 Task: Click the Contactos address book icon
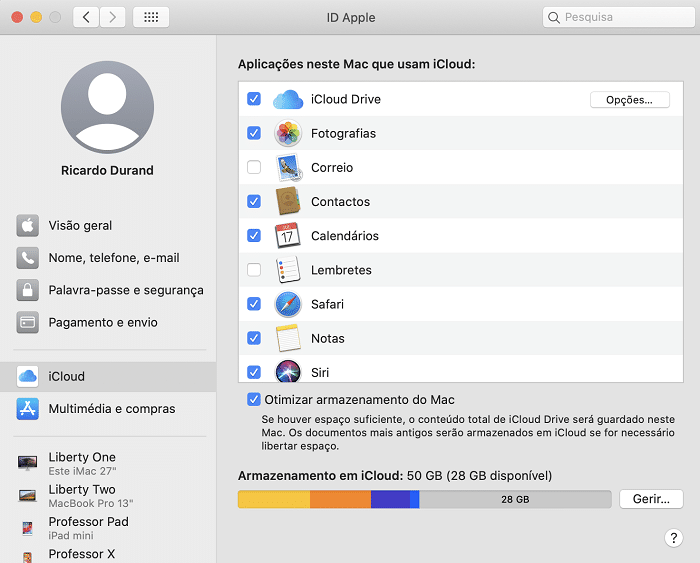tap(288, 201)
